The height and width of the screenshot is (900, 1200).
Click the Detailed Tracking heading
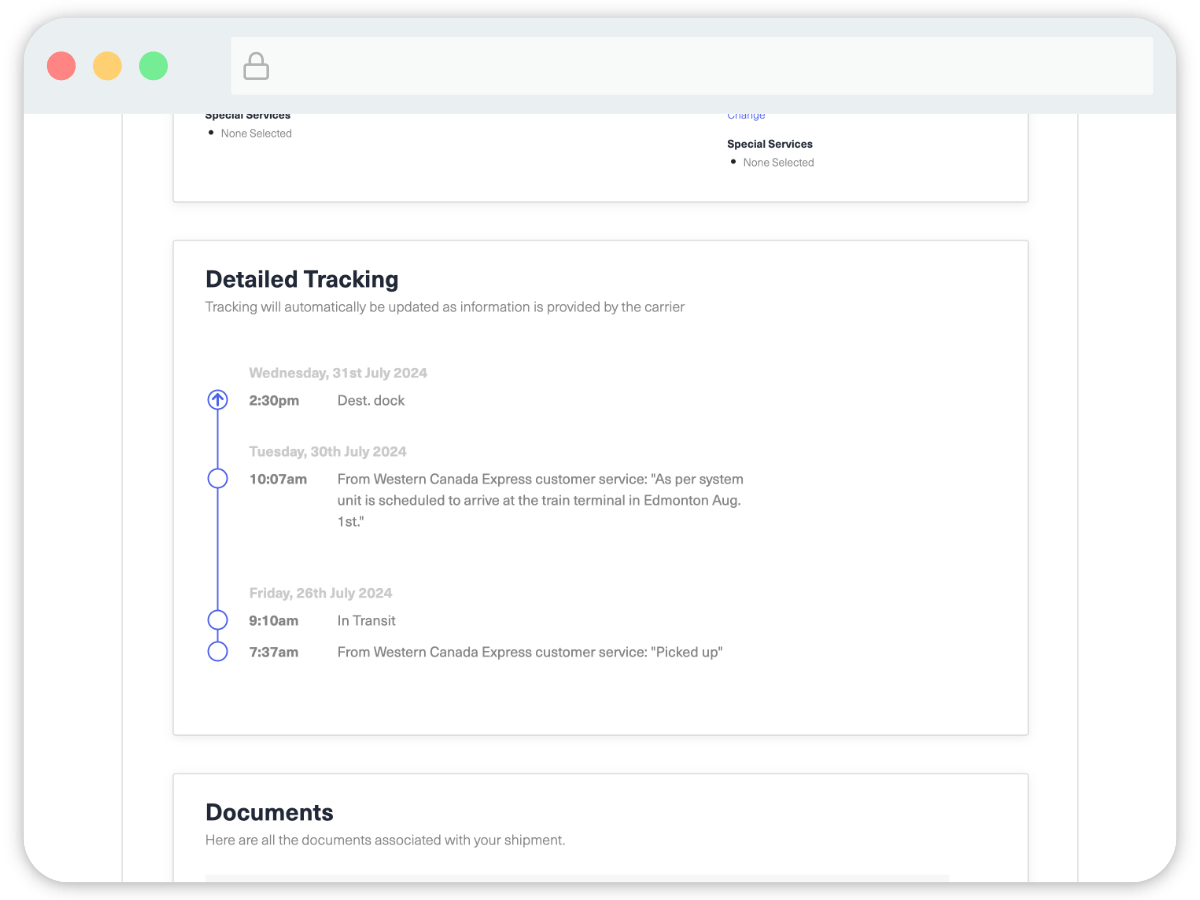tap(301, 279)
